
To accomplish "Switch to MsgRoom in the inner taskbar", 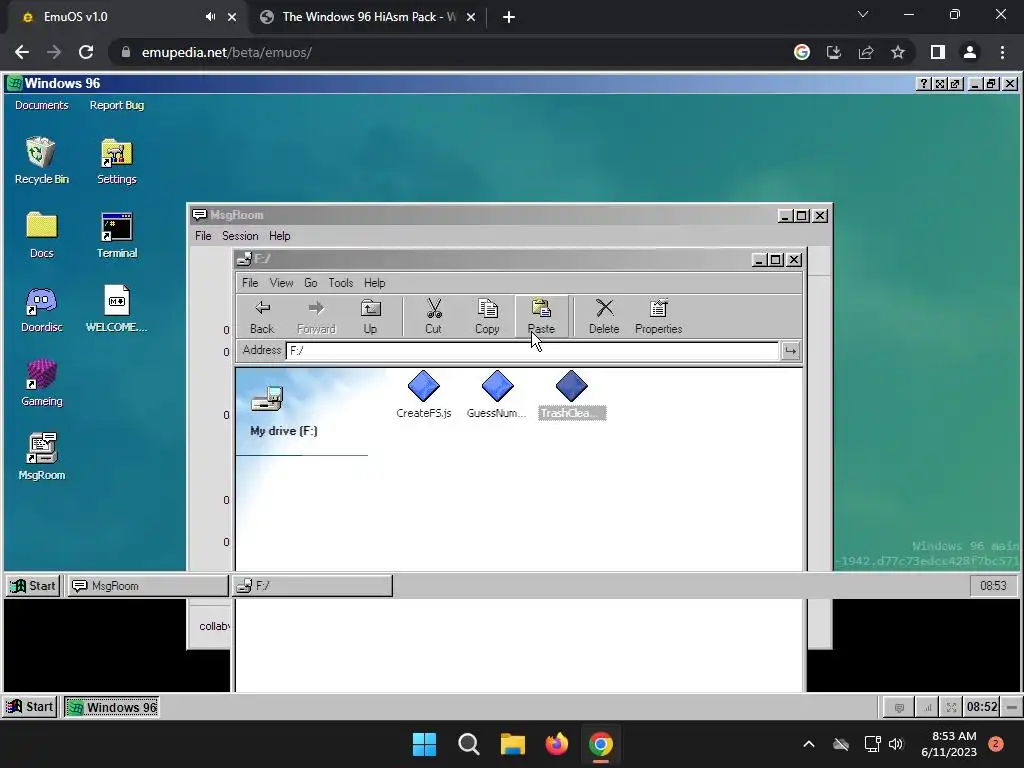I will point(148,586).
